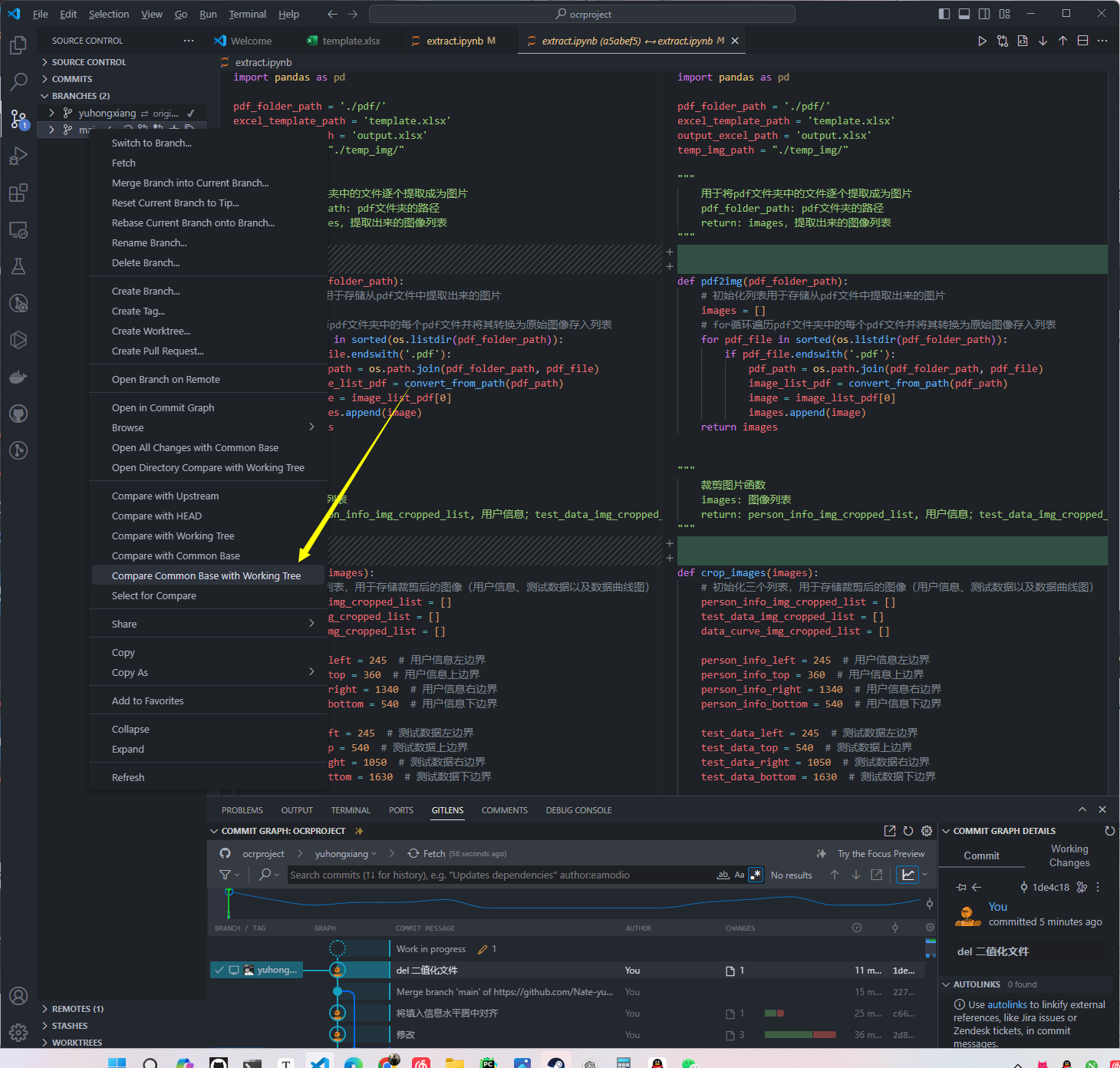Toggle regular expression in commit search
The image size is (1120, 1068).
(x=756, y=875)
